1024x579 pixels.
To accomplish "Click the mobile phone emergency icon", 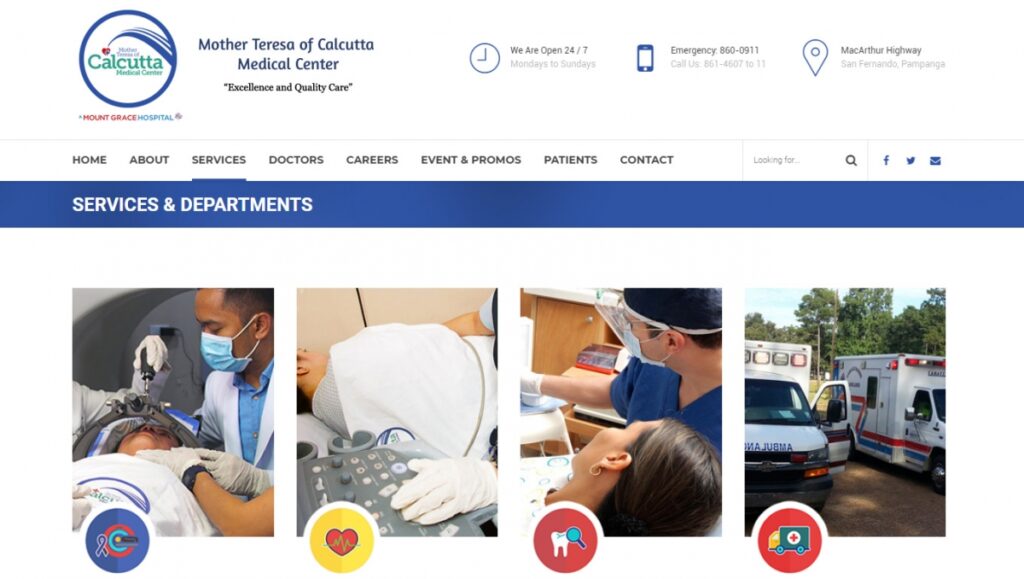I will tap(645, 58).
